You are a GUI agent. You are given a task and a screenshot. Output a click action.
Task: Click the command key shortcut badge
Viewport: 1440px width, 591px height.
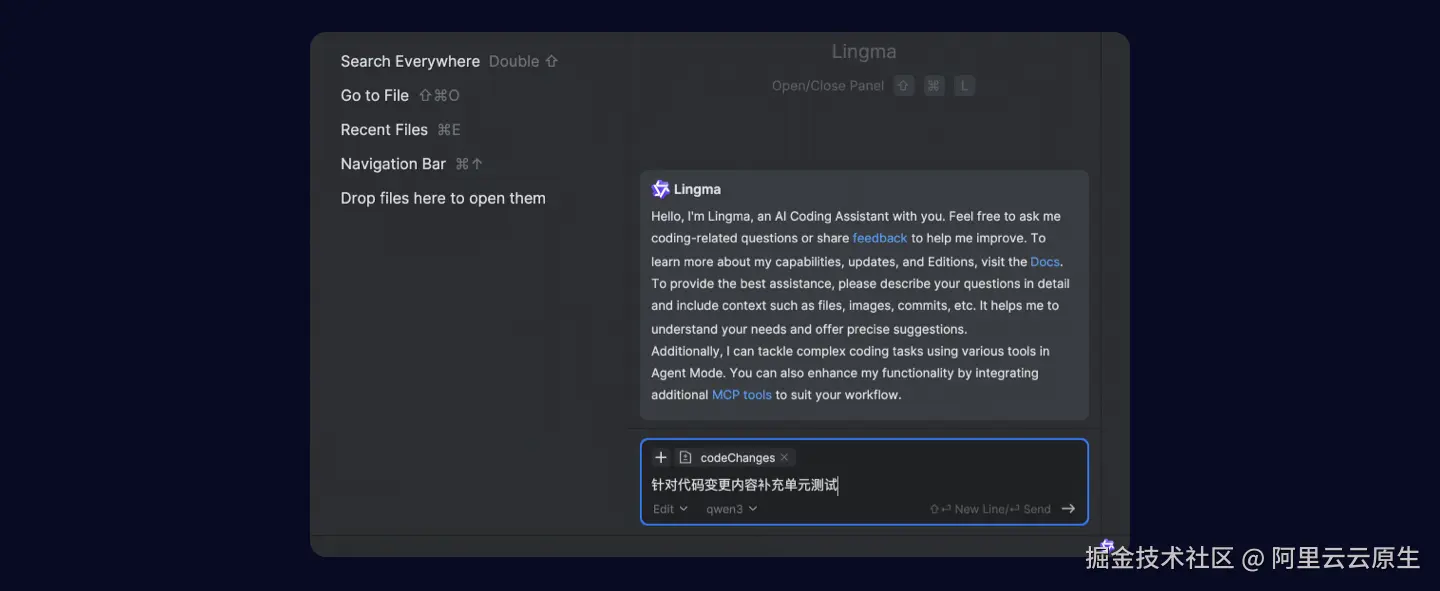(x=934, y=86)
